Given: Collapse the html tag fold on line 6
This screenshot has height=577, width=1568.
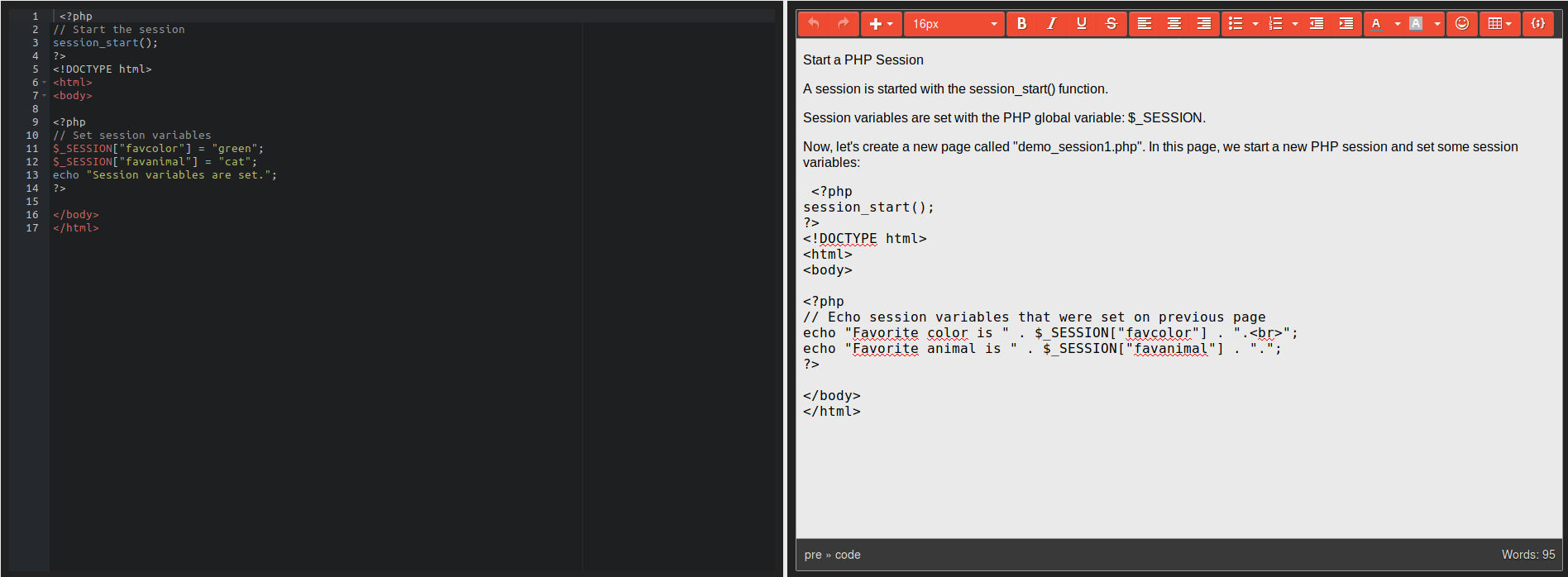Looking at the screenshot, I should coord(45,83).
